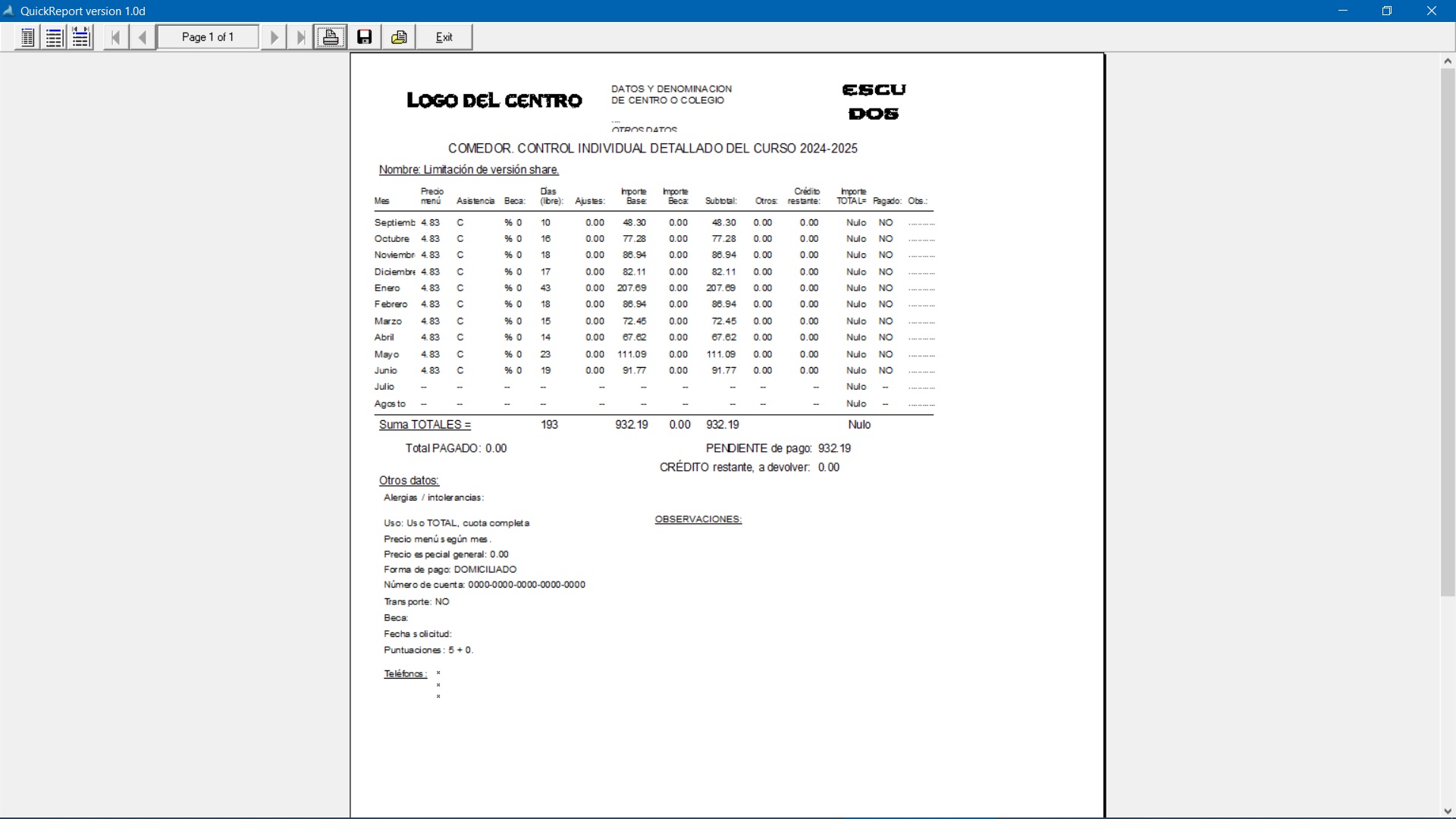Click the Page 1 of 1 indicator
This screenshot has height=819, width=1456.
coord(208,37)
